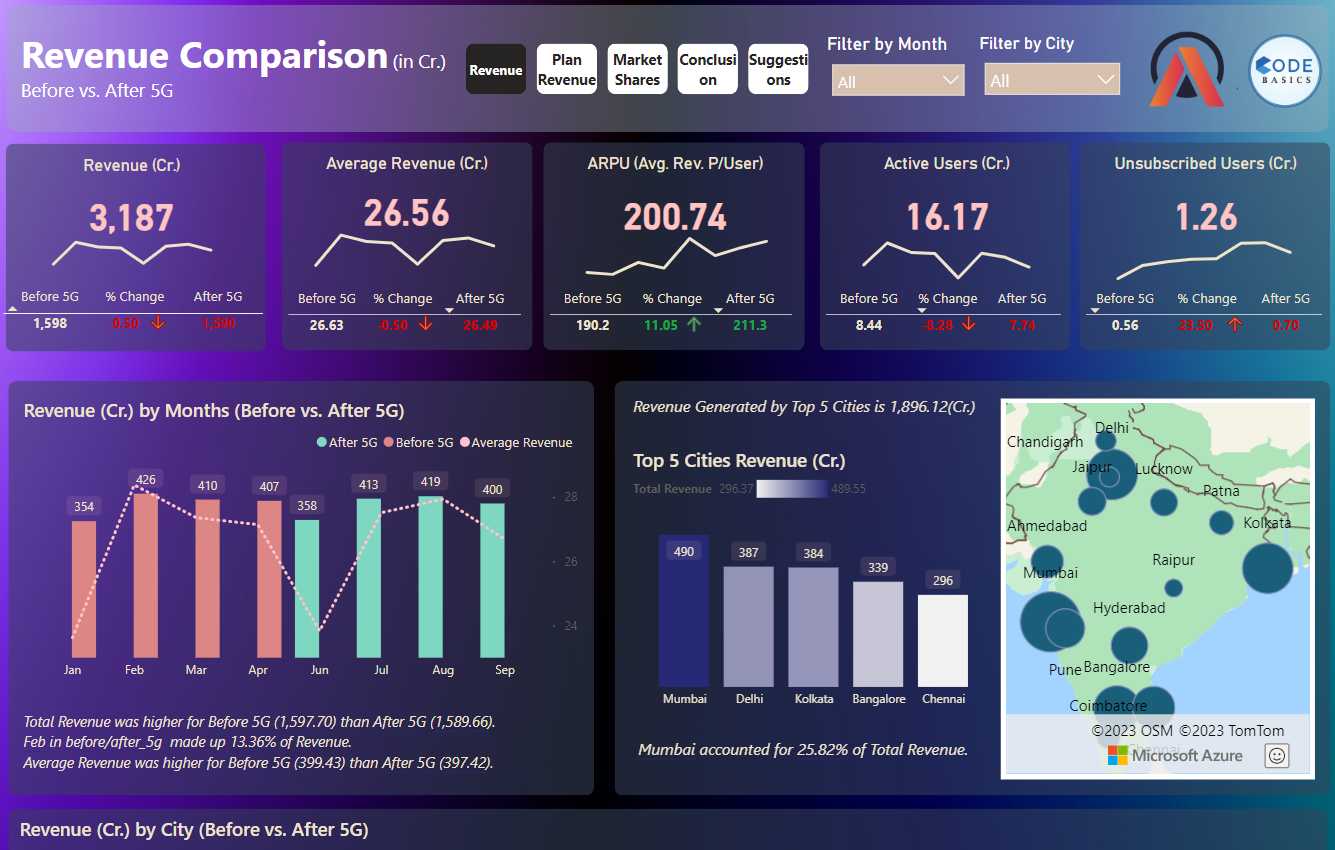The height and width of the screenshot is (850, 1335).
Task: Open the Suggestions page button
Action: coord(778,70)
